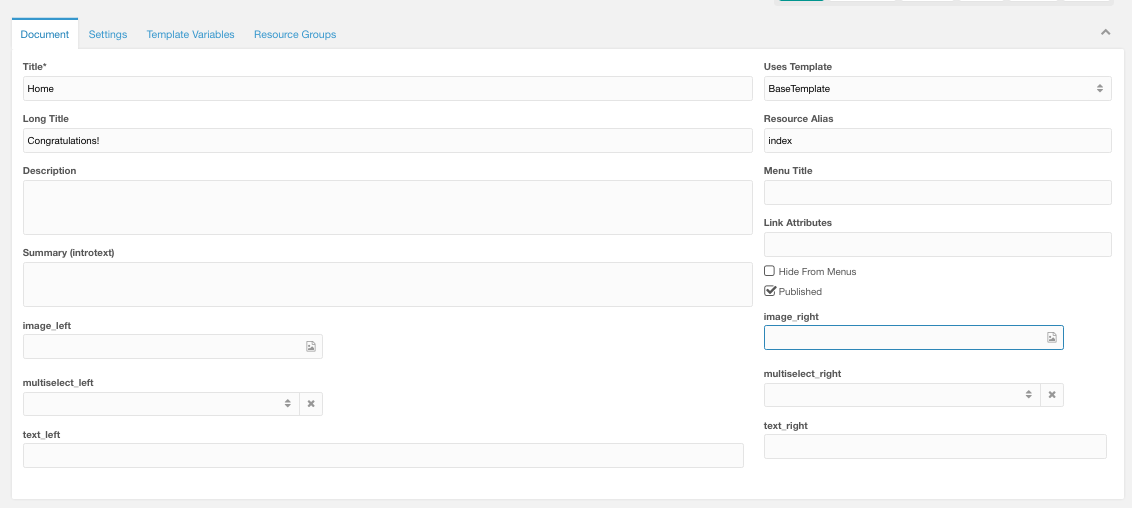The height and width of the screenshot is (508, 1132).
Task: Expand the multiselect_left combo box
Action: (161, 404)
